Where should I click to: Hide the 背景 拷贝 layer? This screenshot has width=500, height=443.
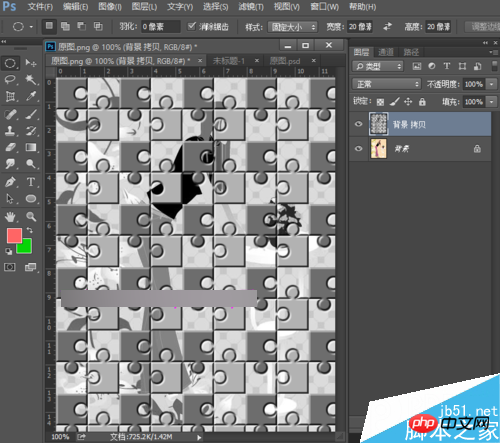359,124
